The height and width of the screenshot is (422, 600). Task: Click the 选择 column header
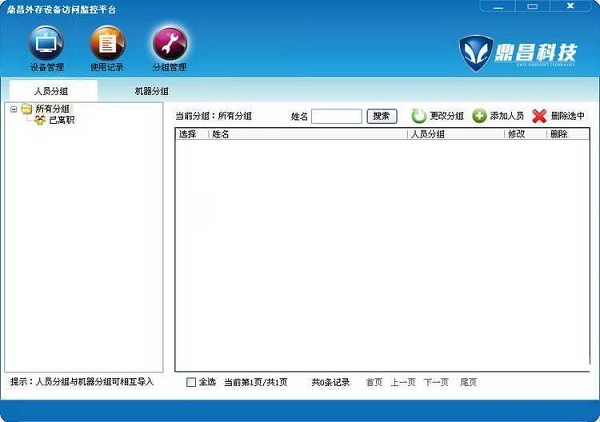tap(192, 134)
